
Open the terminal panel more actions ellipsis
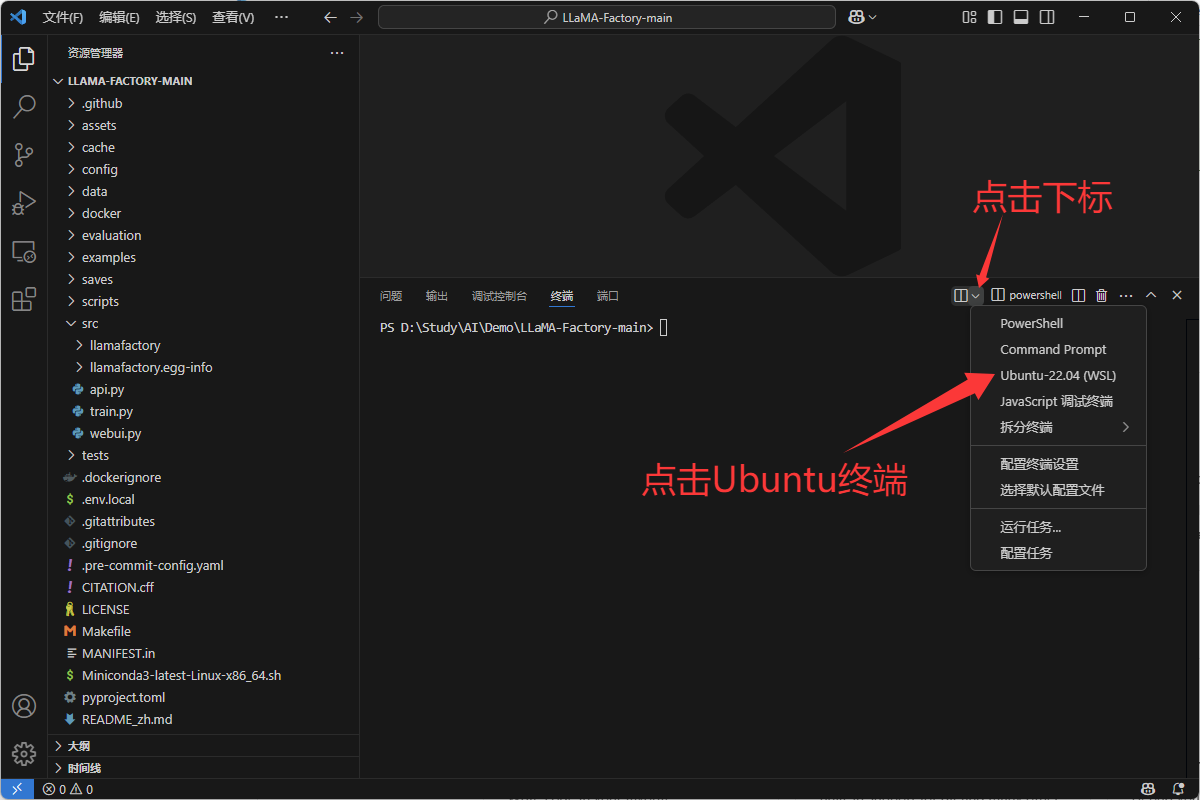point(1126,295)
